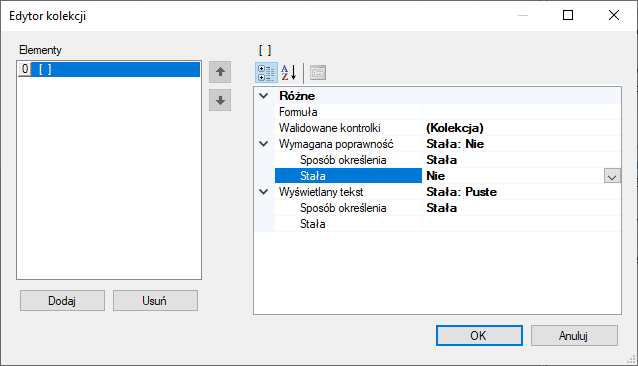This screenshot has height=366, width=638.
Task: Close the Edytor kolekcji window
Action: coord(614,15)
